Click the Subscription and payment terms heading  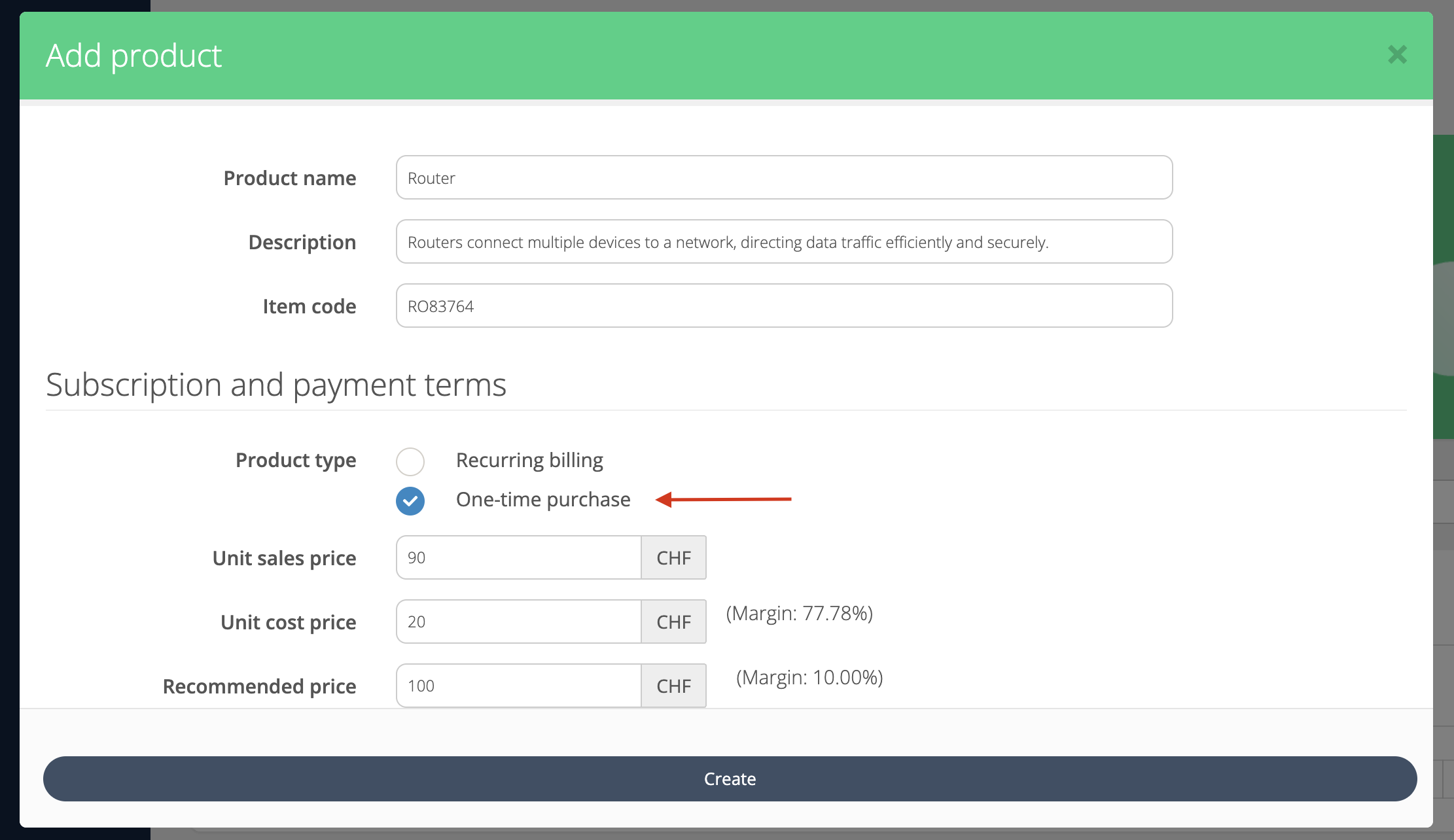[276, 385]
